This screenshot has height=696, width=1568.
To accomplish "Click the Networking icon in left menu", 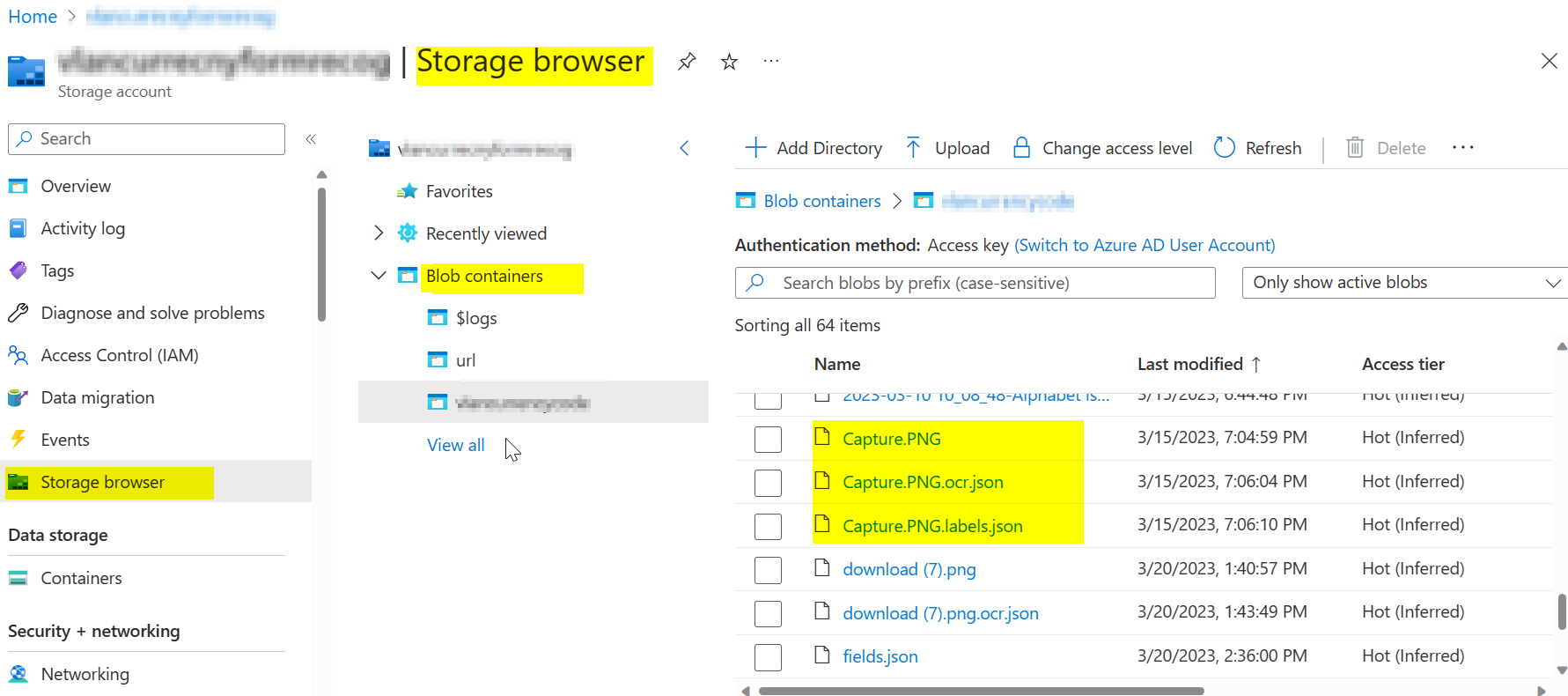I will pos(18,674).
